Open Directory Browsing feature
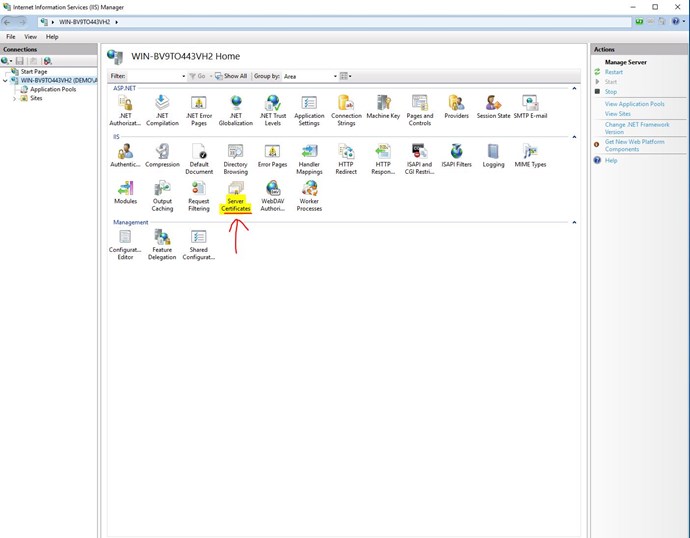This screenshot has height=538, width=690. pyautogui.click(x=235, y=159)
